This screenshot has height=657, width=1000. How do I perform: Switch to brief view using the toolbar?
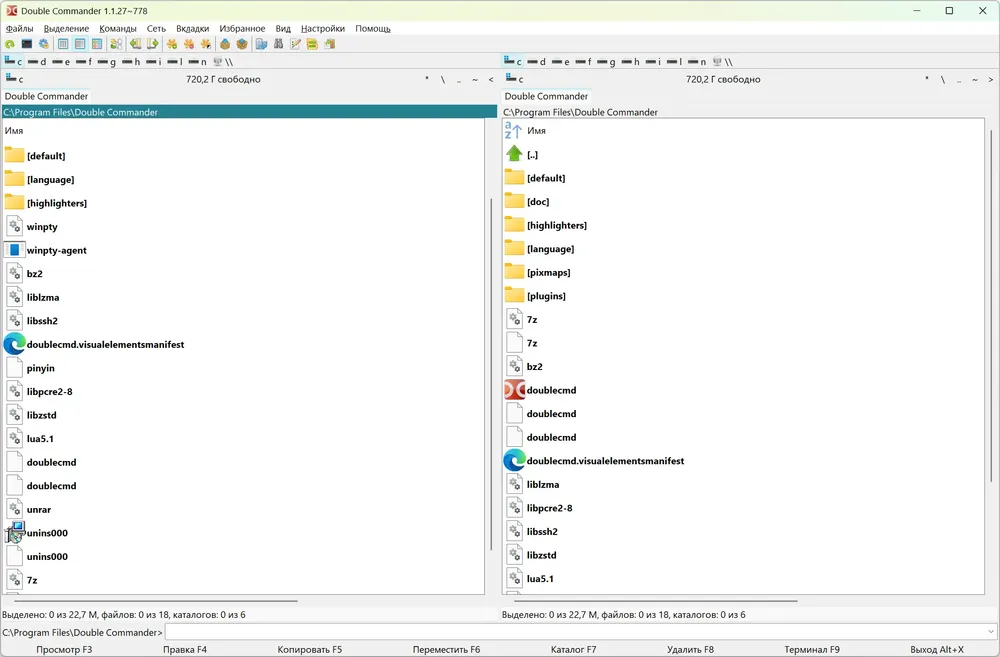pos(63,44)
